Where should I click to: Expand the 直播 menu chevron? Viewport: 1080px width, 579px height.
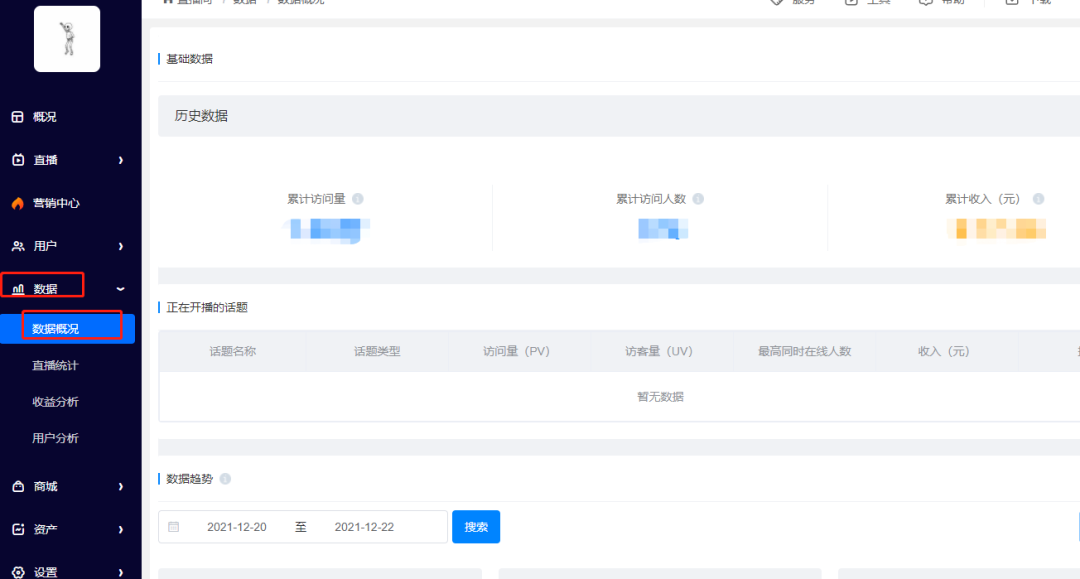tap(120, 160)
